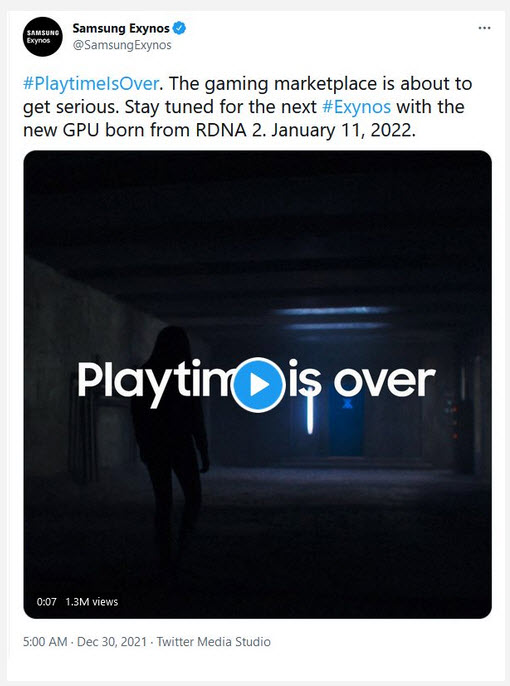Click the @SamsungExynos handle

pos(122,45)
